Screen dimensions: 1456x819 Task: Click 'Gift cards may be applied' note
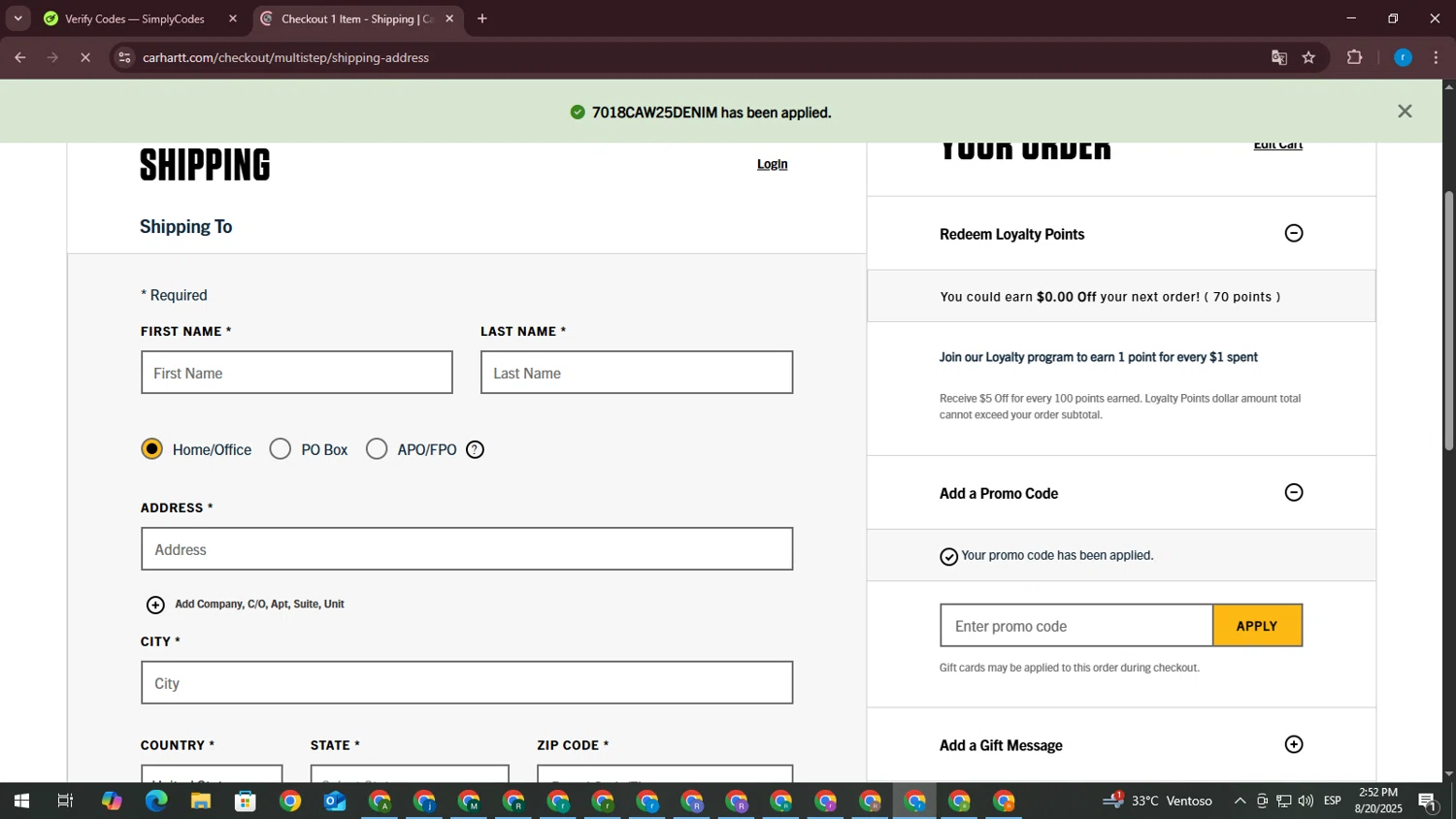1070,668
